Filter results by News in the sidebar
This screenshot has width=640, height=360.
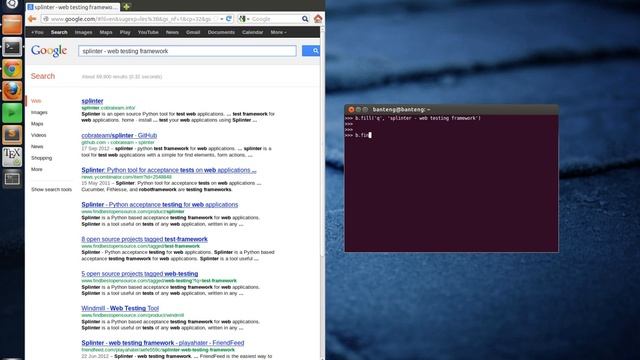[x=37, y=147]
